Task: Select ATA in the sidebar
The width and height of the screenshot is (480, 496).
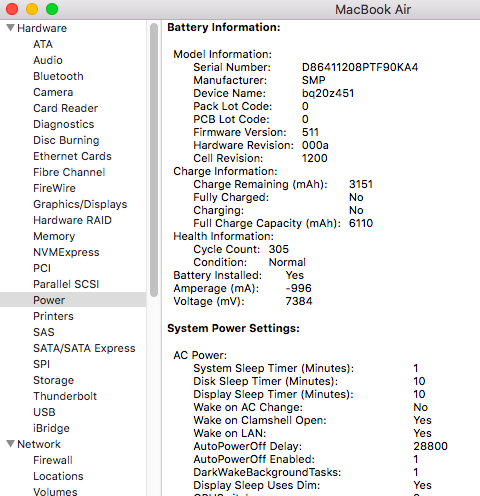Action: pos(43,44)
